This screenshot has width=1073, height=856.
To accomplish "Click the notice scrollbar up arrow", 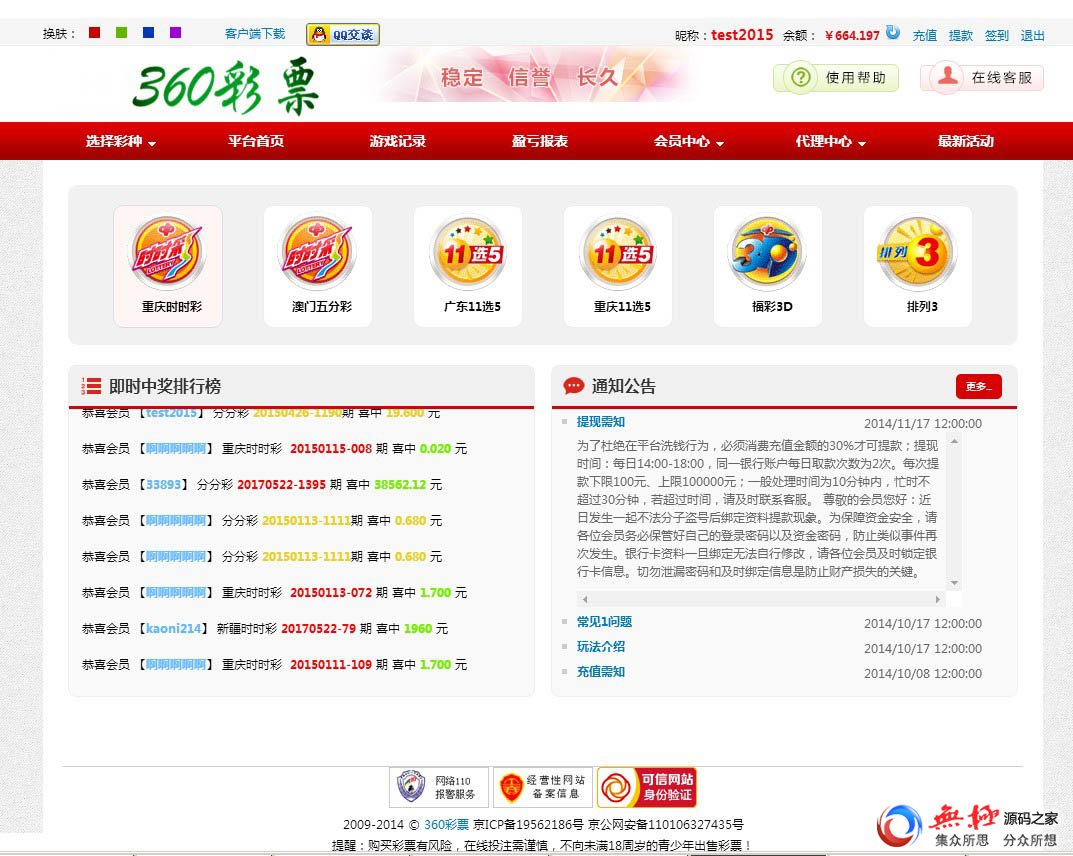I will [x=954, y=441].
